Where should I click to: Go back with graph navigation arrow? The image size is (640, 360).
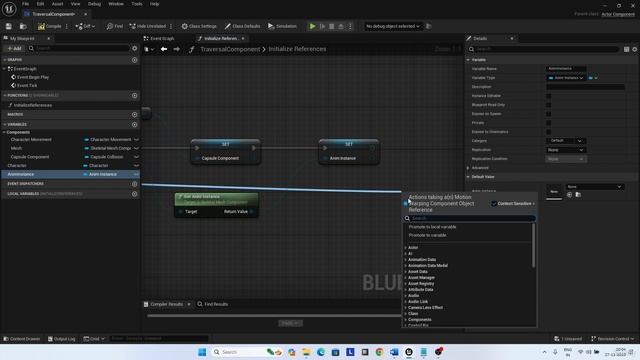164,49
